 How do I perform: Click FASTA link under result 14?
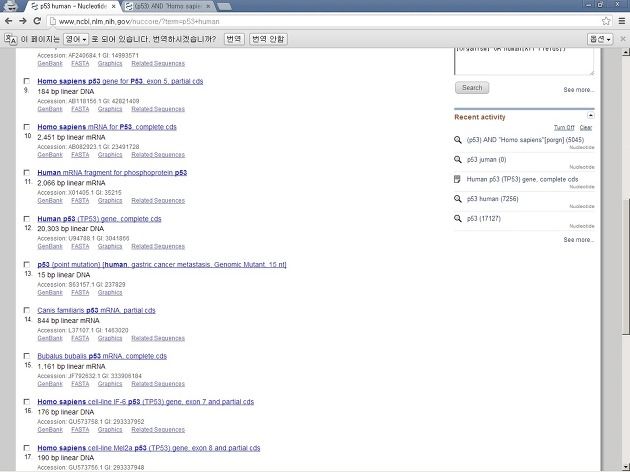[80, 338]
